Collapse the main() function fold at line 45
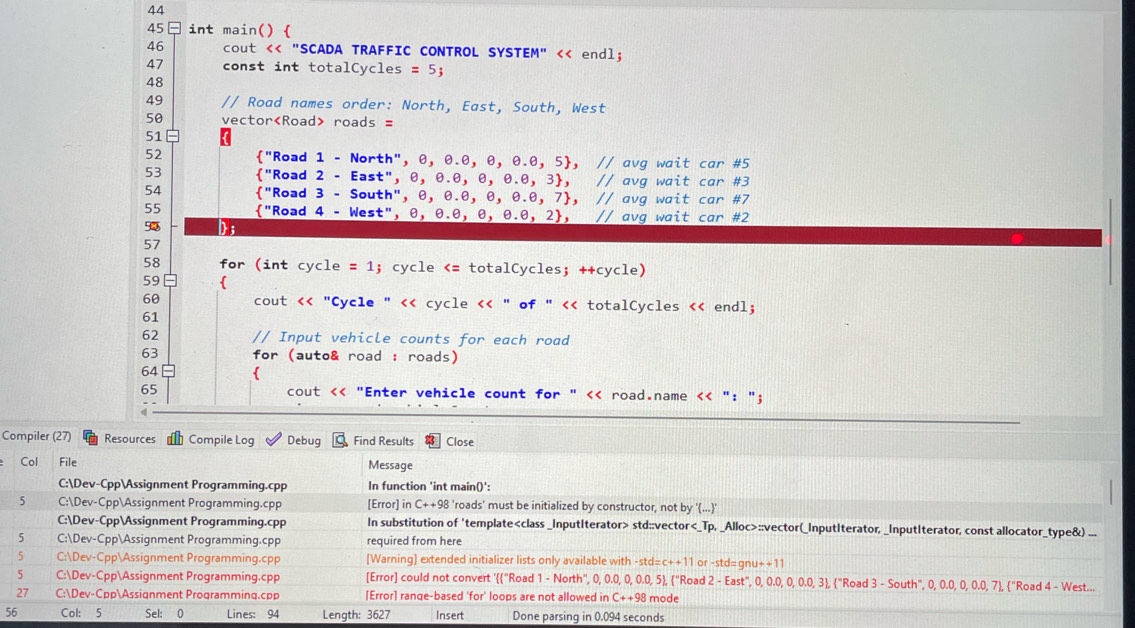 point(174,29)
